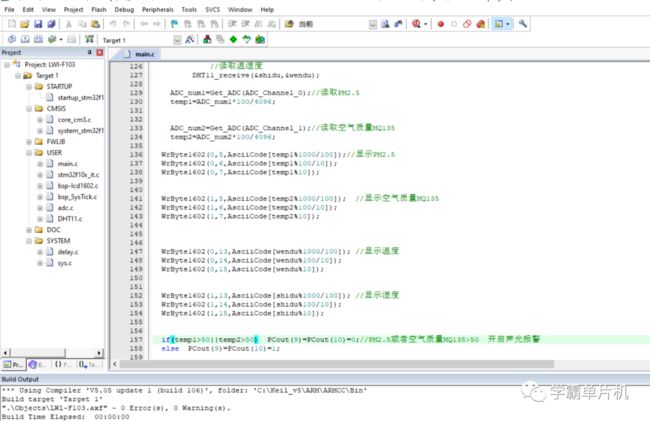Viewport: 650px width, 421px height.
Task: Click Kill All Breakpoints icon
Action: (480, 24)
